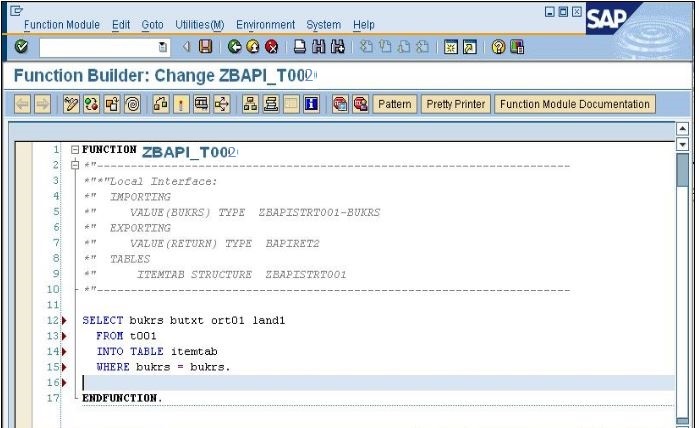Open the Environment menu
Viewport: 699px width, 428px height.
point(265,25)
